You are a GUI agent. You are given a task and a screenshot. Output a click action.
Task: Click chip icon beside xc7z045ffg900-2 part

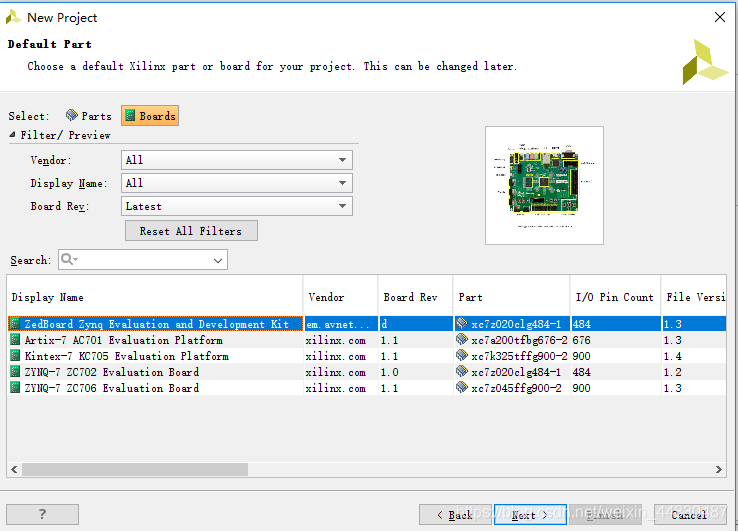click(462, 387)
